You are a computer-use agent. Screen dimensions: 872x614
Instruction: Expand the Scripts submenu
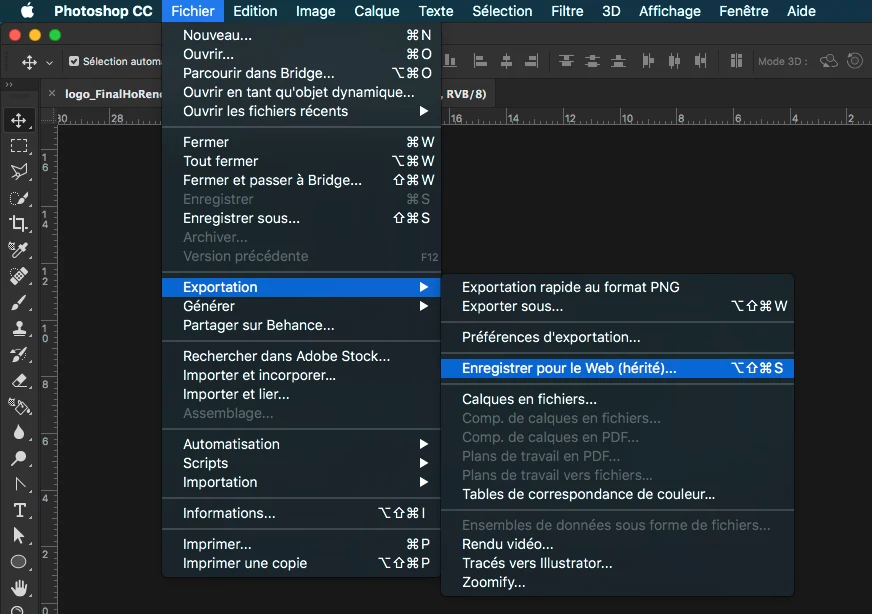[424, 463]
